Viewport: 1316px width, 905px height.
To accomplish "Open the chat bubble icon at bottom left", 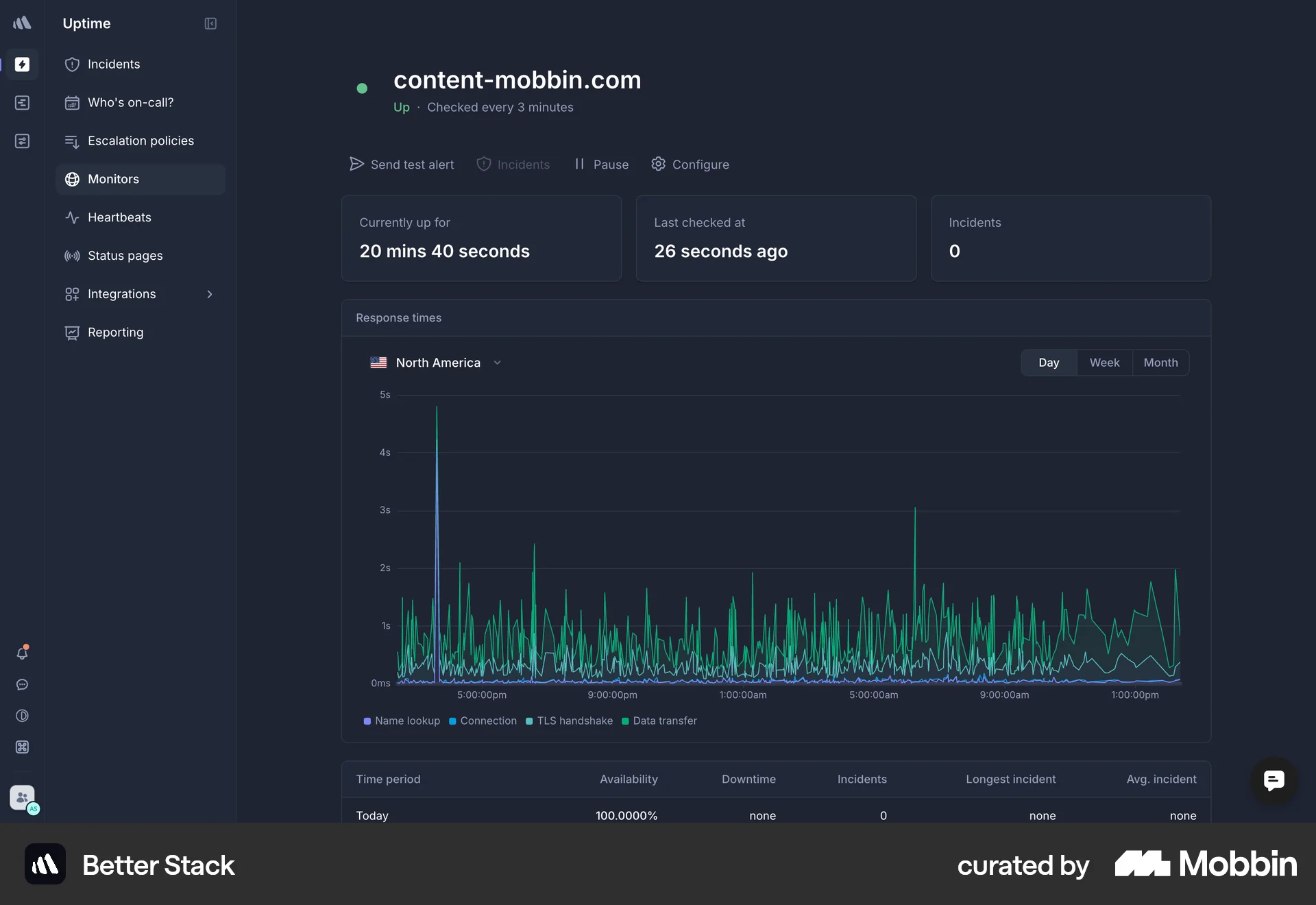I will click(23, 685).
